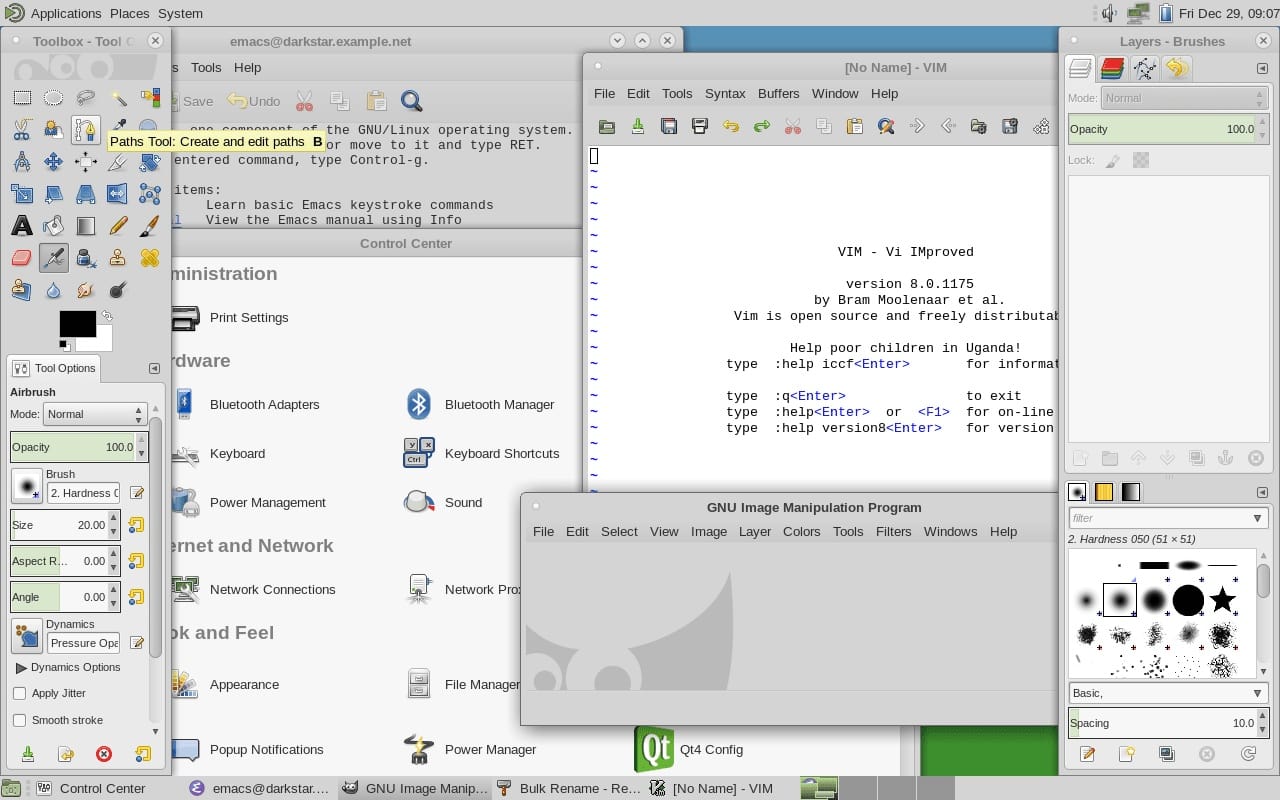Select the Heal tool
The width and height of the screenshot is (1280, 800).
coord(150,258)
